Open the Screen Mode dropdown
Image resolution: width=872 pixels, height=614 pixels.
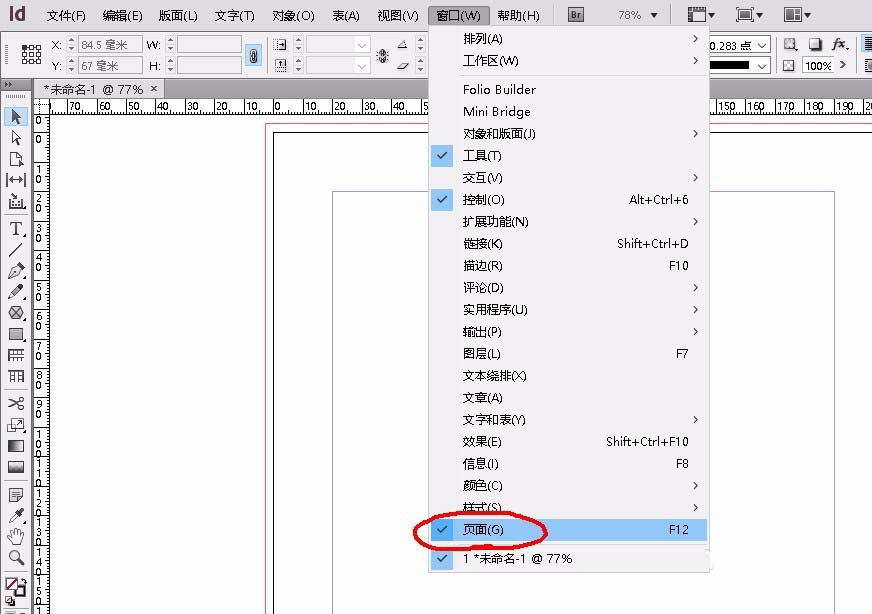click(x=746, y=14)
